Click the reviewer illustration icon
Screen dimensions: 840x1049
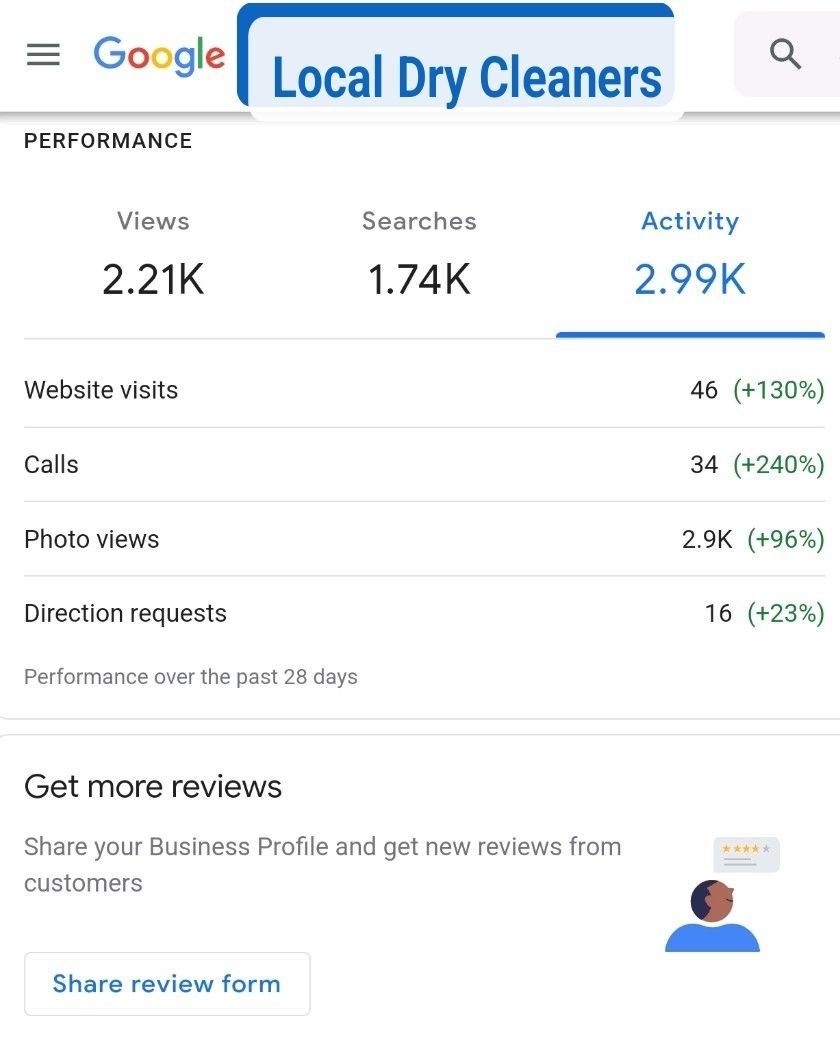pyautogui.click(x=712, y=917)
